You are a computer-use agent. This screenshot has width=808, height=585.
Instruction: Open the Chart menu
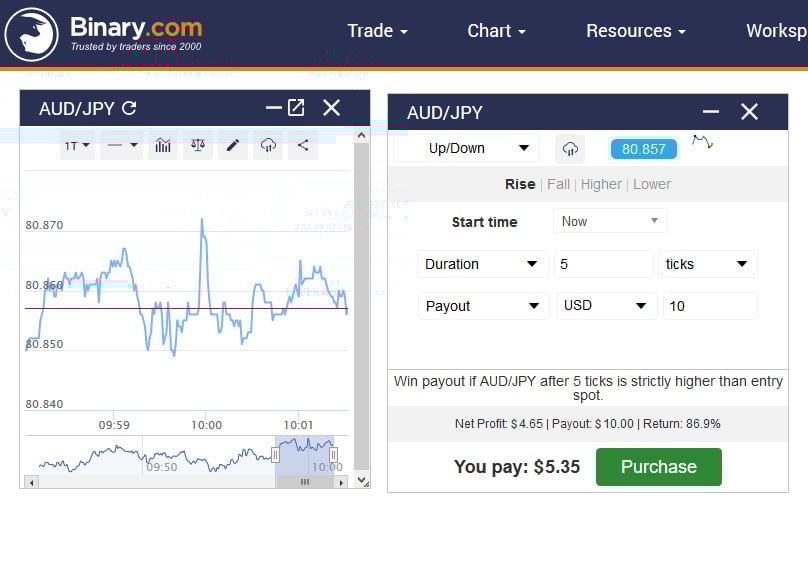pos(496,31)
